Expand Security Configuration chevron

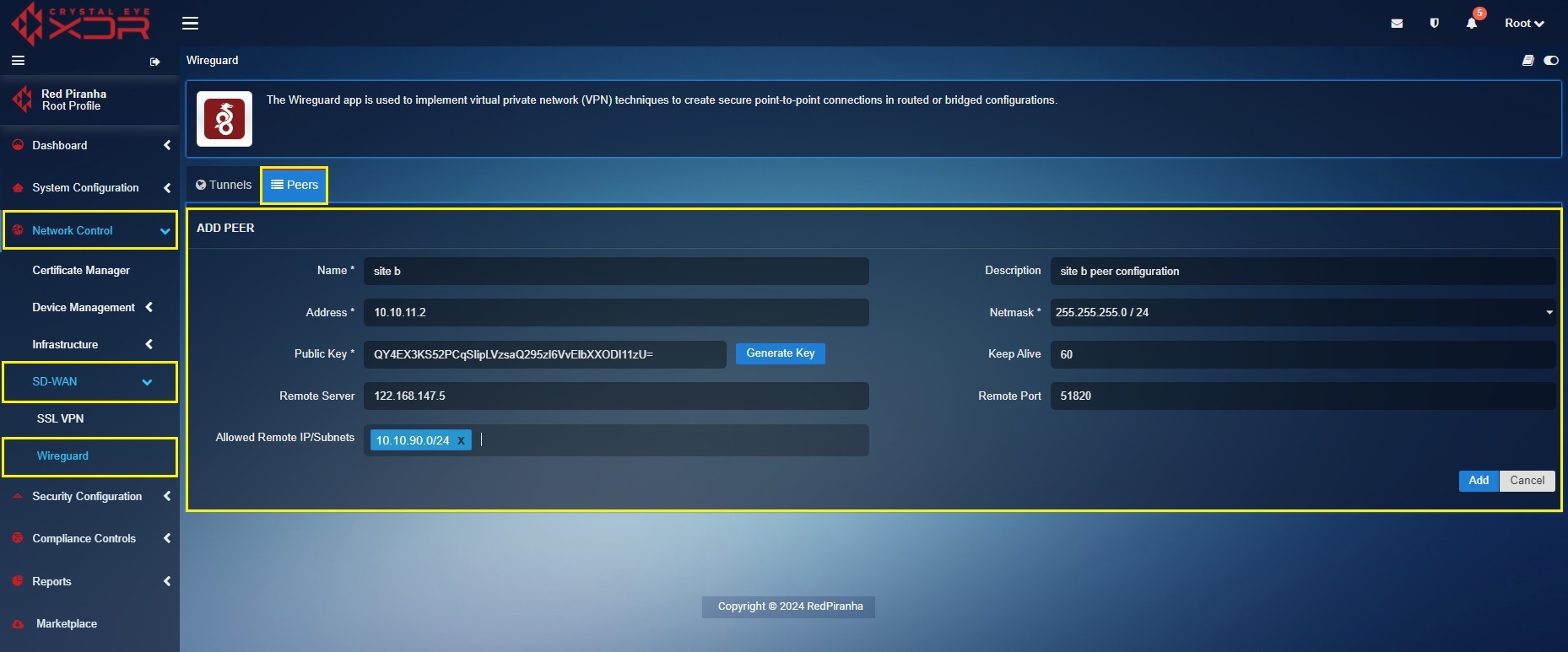tap(167, 496)
